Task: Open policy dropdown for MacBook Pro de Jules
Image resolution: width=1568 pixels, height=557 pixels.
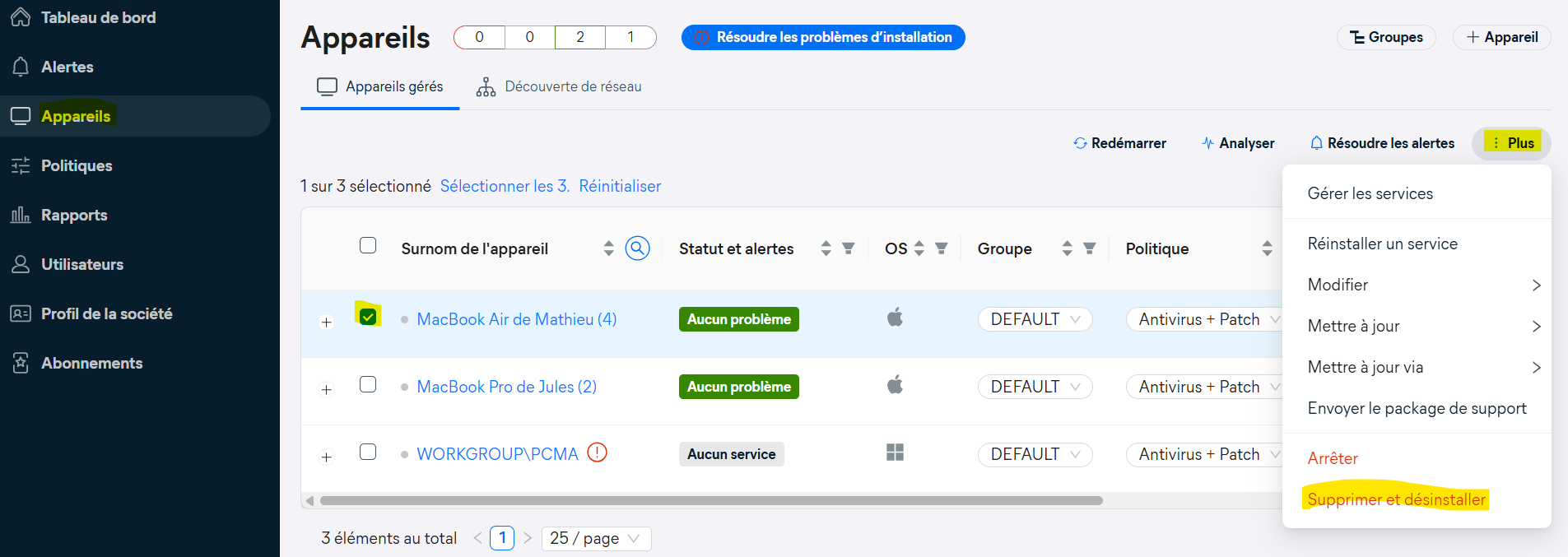Action: click(x=1204, y=387)
